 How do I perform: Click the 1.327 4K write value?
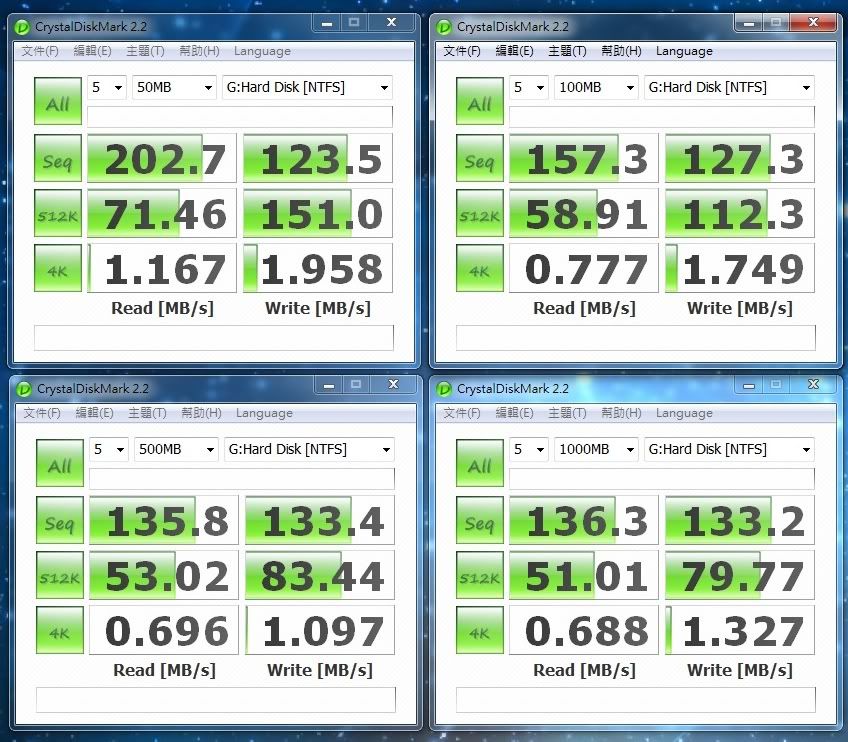(x=740, y=631)
